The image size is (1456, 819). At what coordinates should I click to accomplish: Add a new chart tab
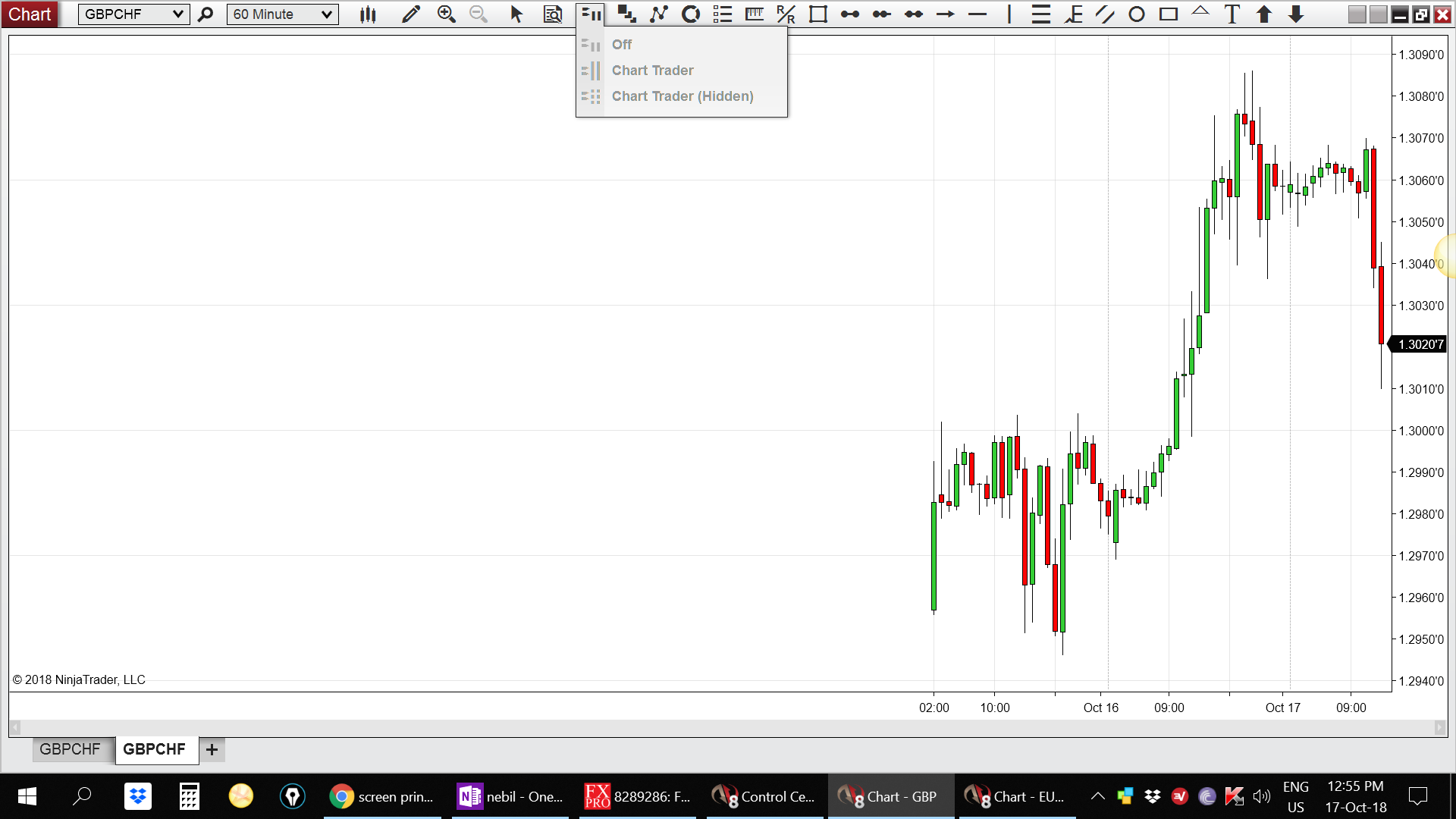tap(212, 750)
